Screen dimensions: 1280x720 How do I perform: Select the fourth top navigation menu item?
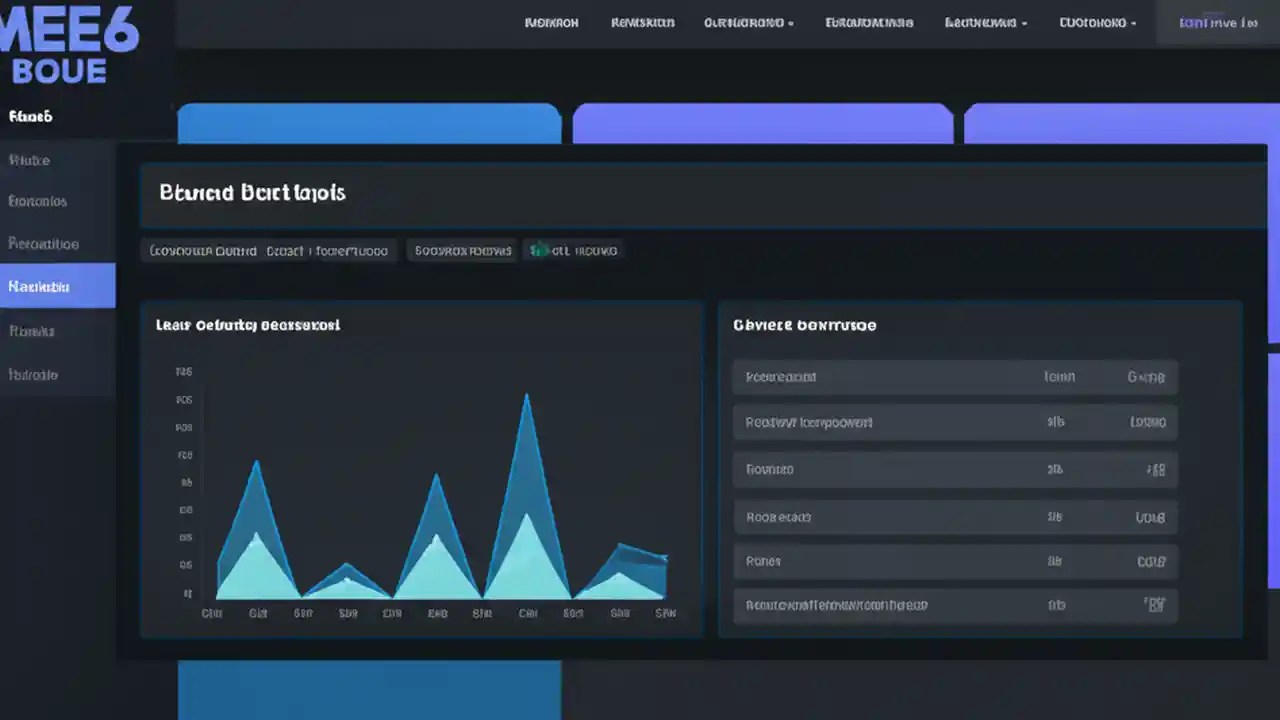(x=868, y=22)
